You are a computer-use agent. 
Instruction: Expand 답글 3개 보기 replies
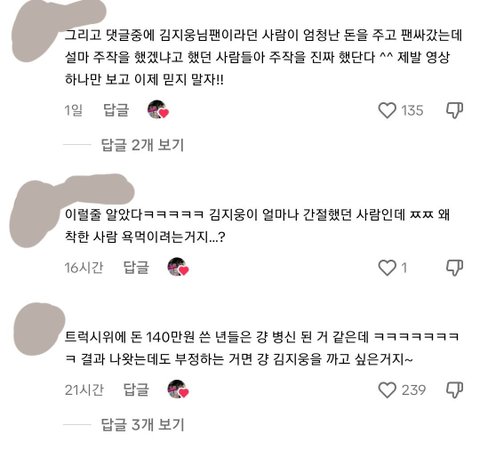pos(142,425)
